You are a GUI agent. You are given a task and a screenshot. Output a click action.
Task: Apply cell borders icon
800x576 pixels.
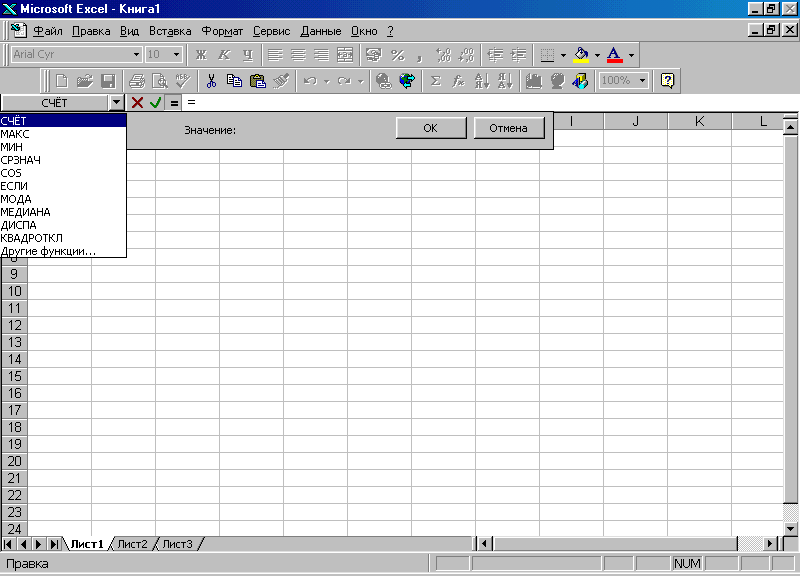[x=547, y=55]
